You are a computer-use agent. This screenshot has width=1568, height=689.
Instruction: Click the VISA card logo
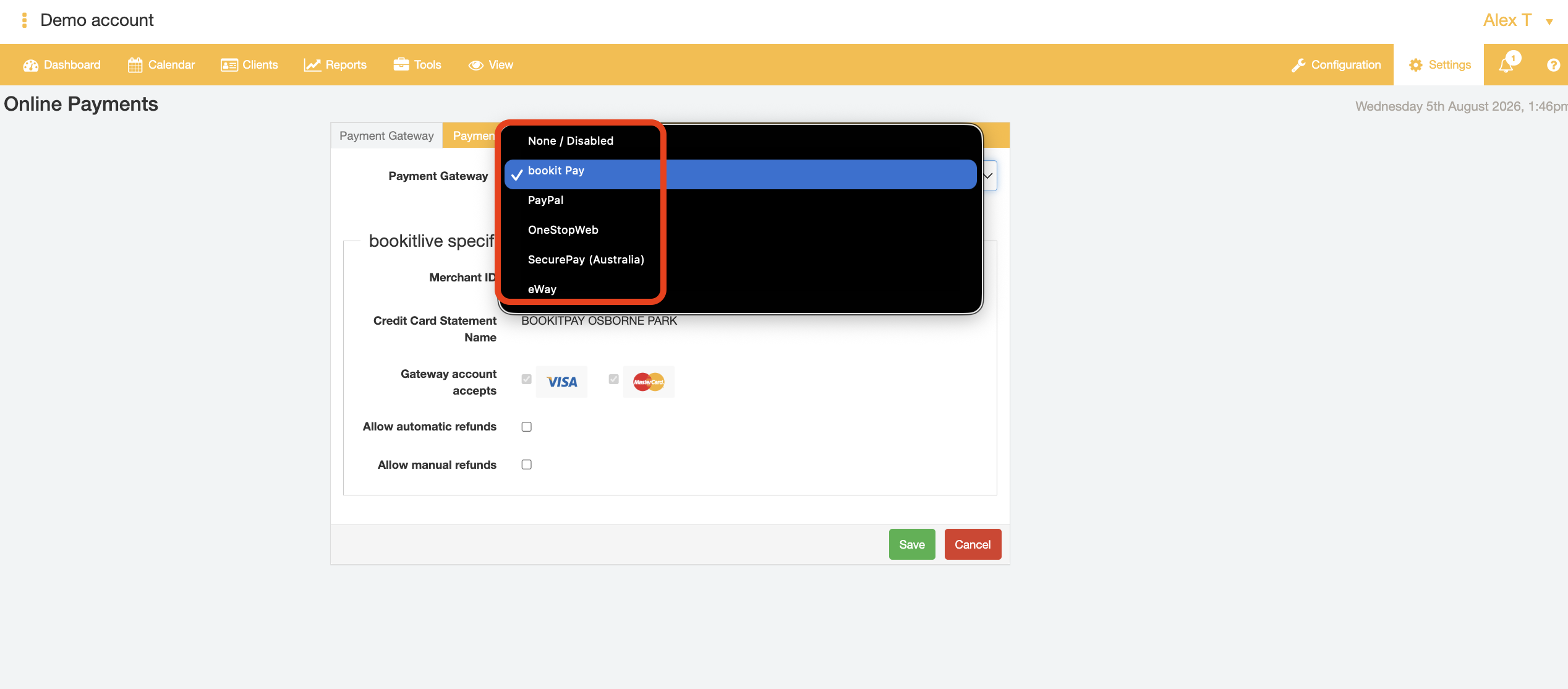click(x=561, y=382)
